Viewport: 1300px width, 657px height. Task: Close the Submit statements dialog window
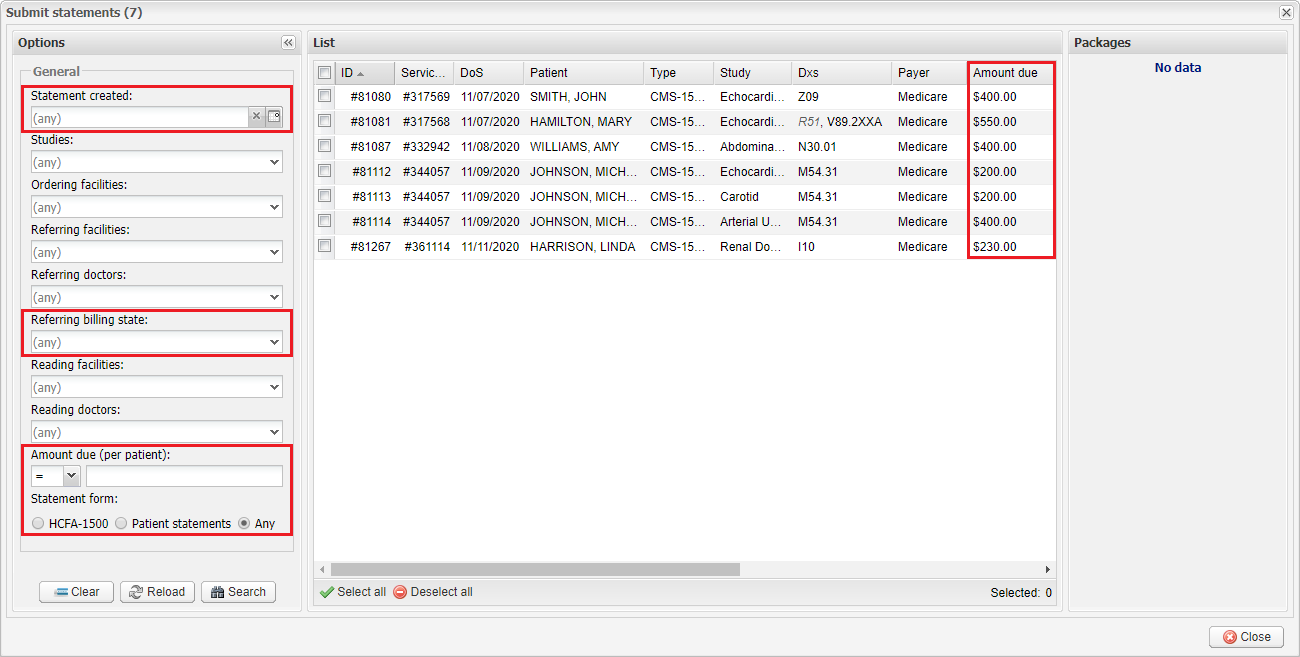[x=1286, y=12]
